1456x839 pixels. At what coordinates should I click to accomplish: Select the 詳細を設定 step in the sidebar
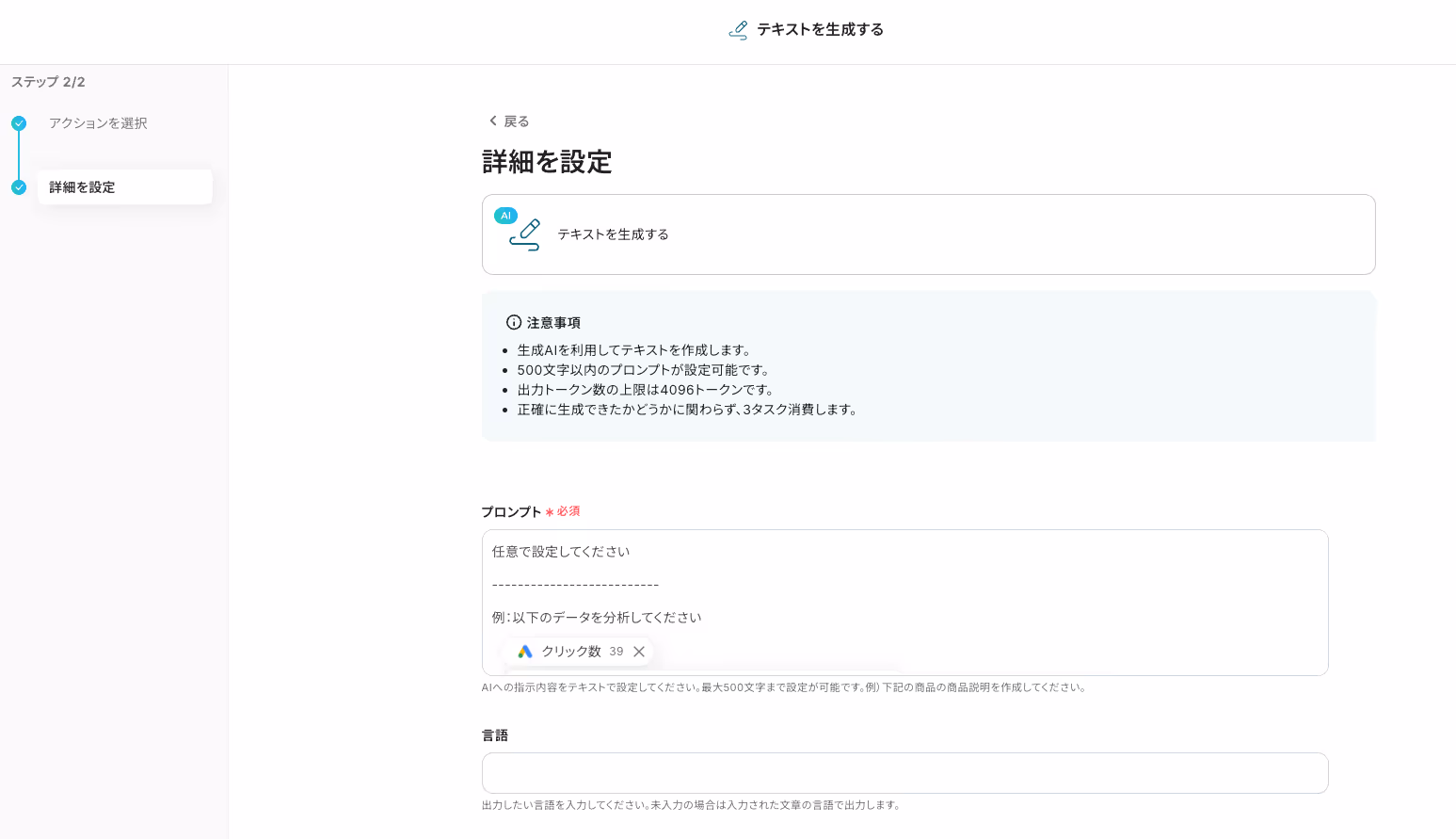click(x=124, y=187)
